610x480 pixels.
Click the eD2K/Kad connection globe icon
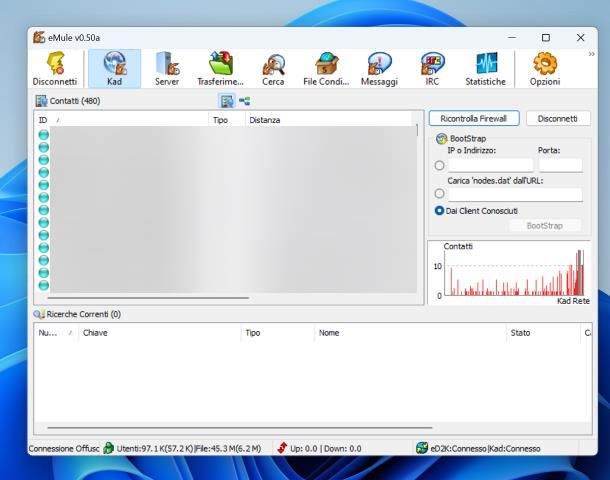click(x=422, y=448)
